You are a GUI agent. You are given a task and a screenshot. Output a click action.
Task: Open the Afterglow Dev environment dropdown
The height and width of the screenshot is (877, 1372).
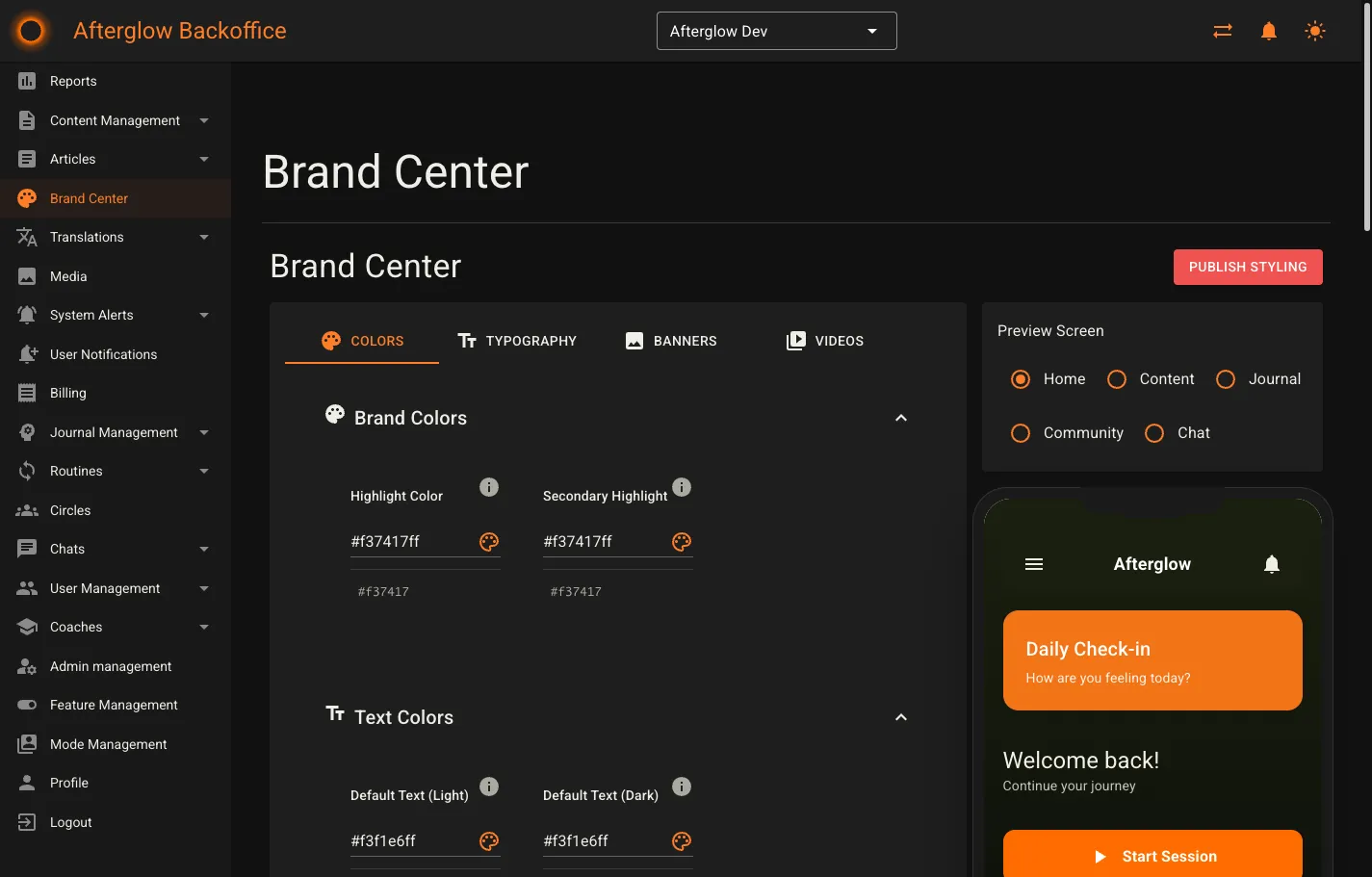point(776,30)
